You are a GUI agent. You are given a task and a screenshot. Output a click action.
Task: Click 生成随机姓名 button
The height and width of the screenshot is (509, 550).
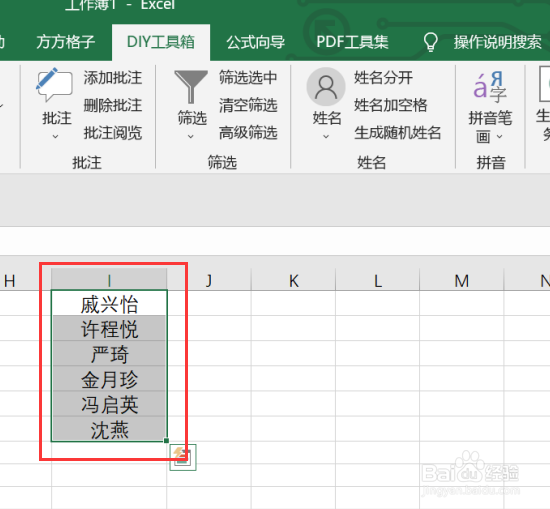point(397,133)
